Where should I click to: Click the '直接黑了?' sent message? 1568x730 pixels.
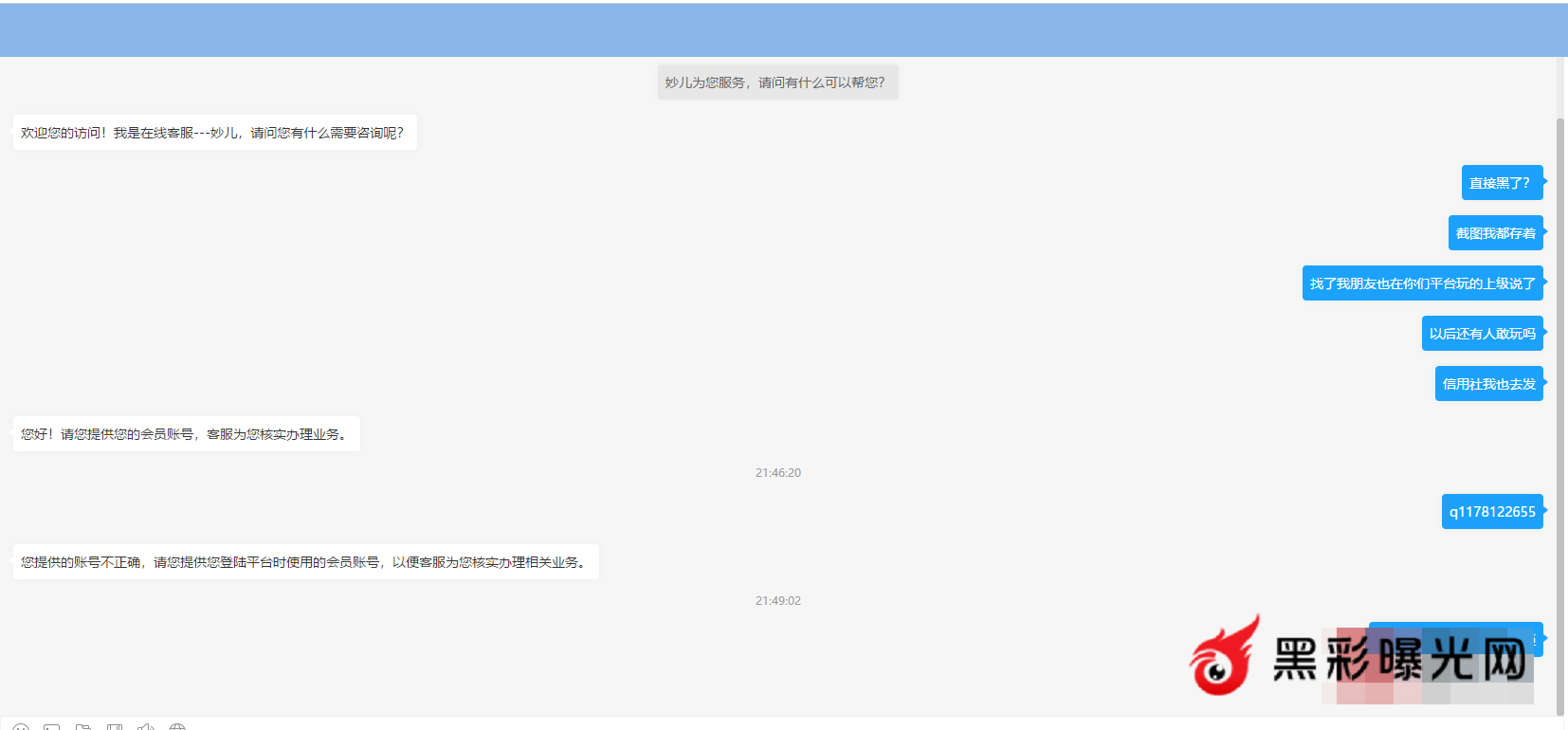(x=1501, y=183)
